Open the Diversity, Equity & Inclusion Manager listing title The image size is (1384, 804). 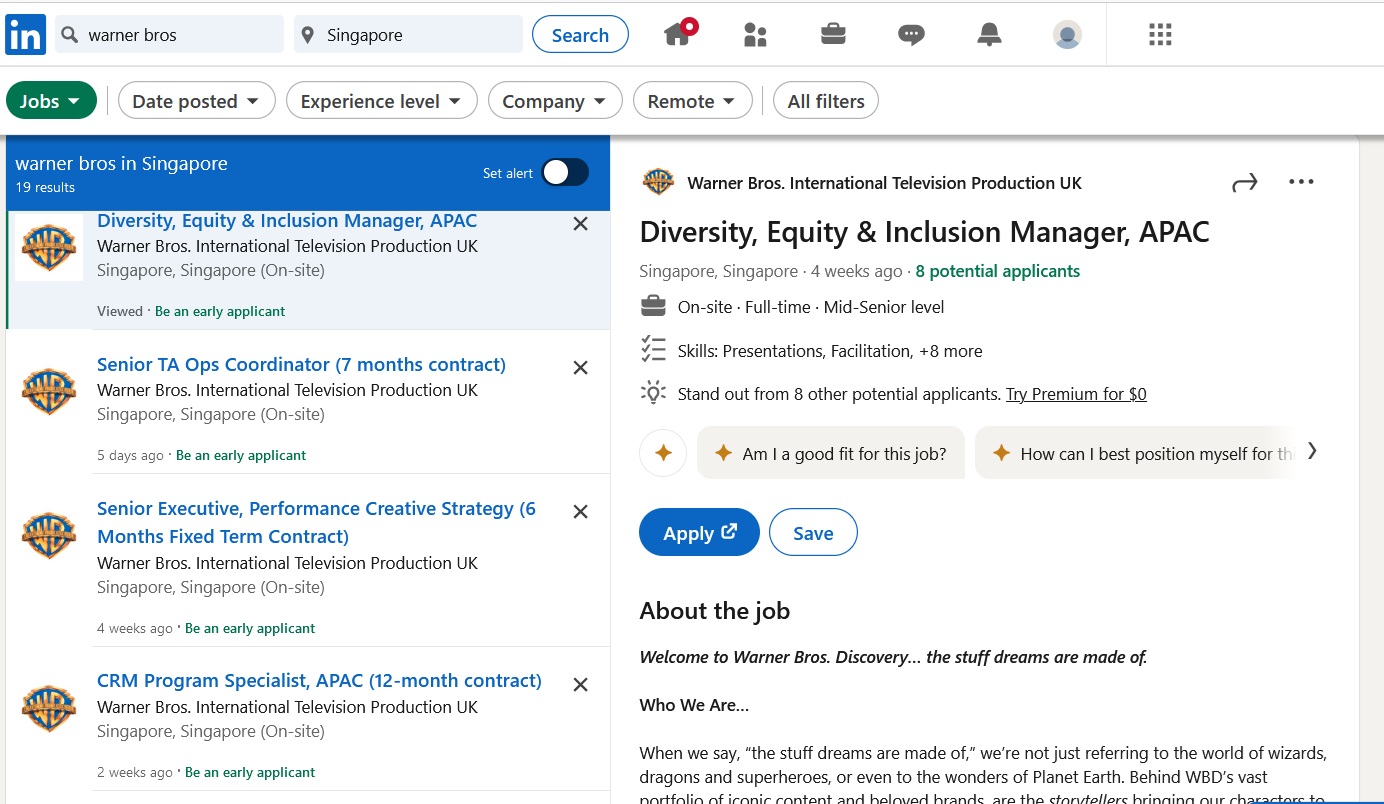287,221
